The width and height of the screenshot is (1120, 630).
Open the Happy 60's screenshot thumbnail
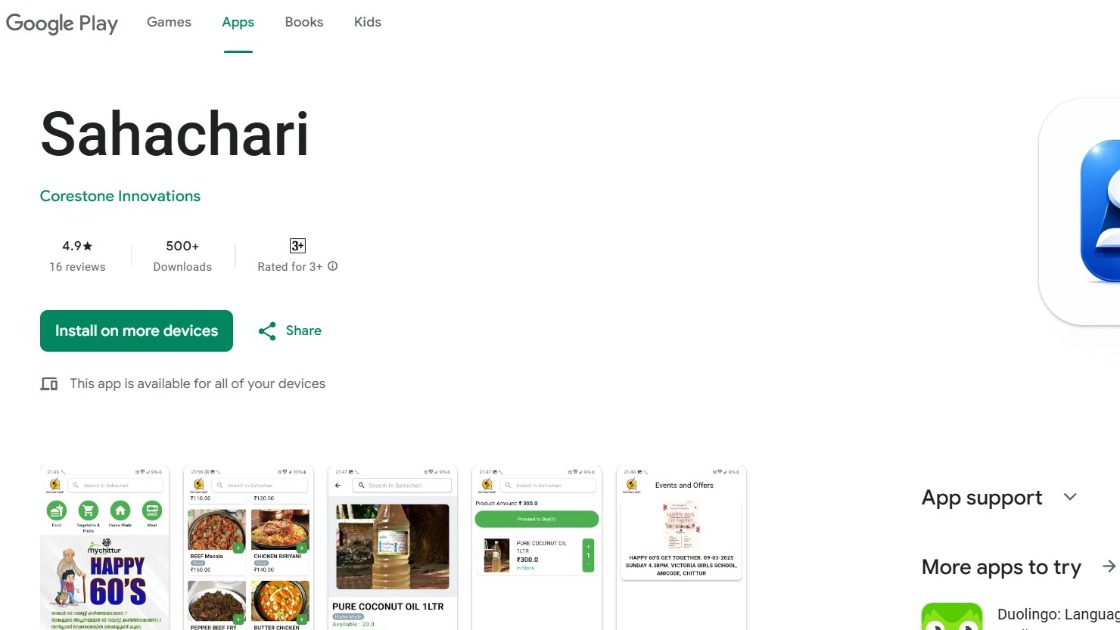click(105, 548)
